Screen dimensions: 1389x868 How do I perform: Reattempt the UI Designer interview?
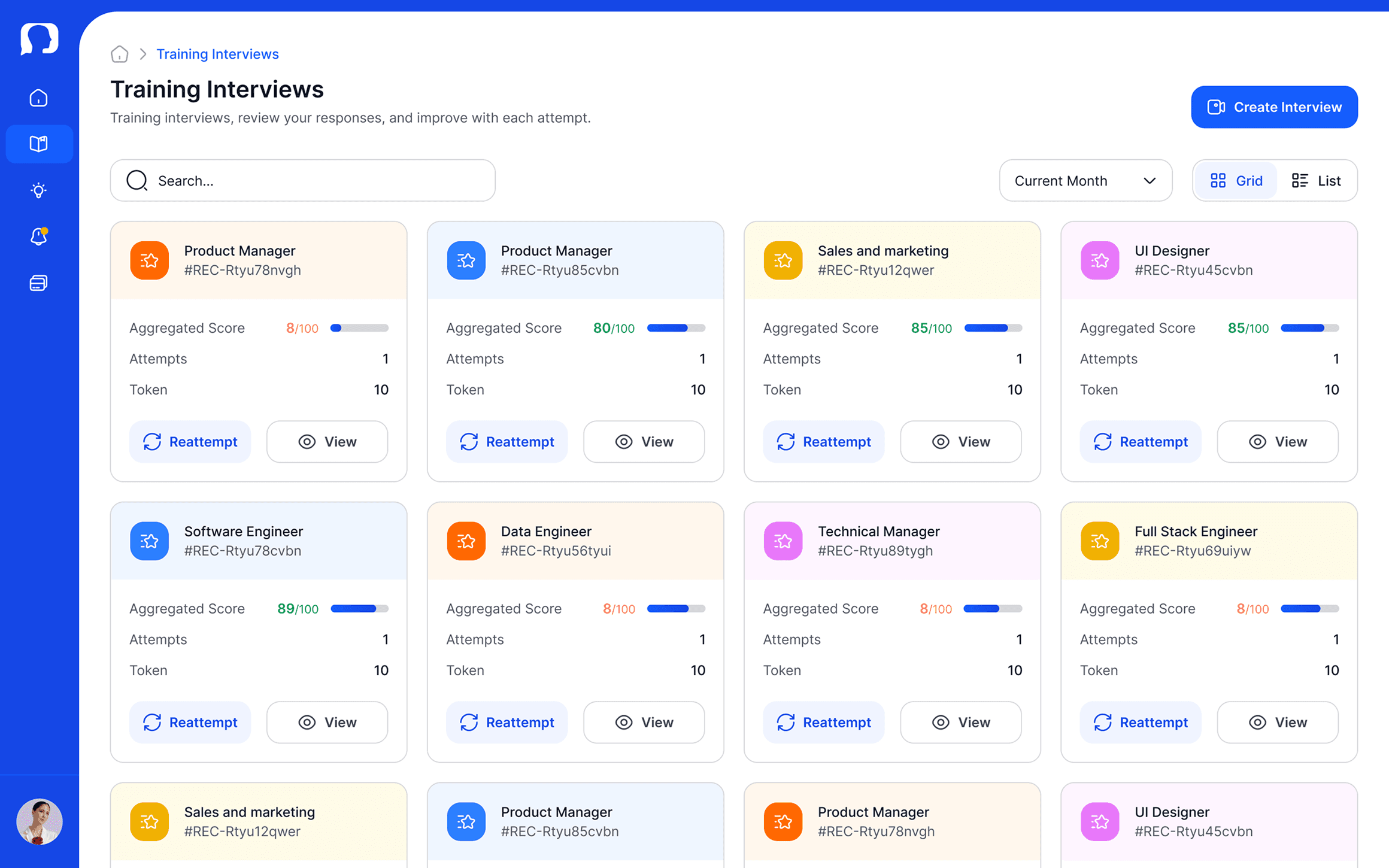click(x=1141, y=442)
